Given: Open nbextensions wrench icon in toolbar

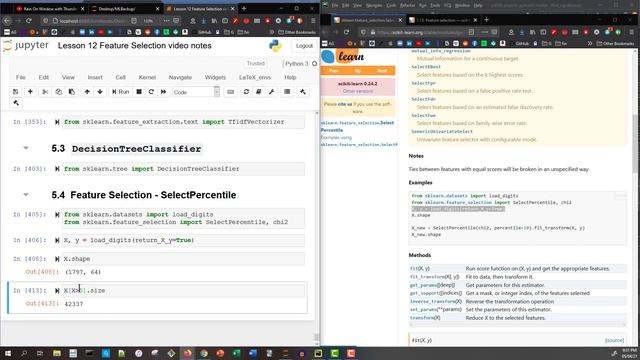Looking at the screenshot, I should 271,92.
